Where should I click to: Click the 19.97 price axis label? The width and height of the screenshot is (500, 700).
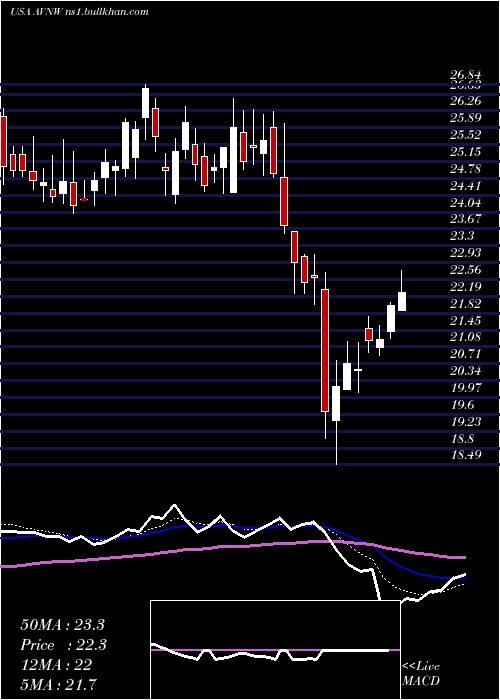click(465, 388)
